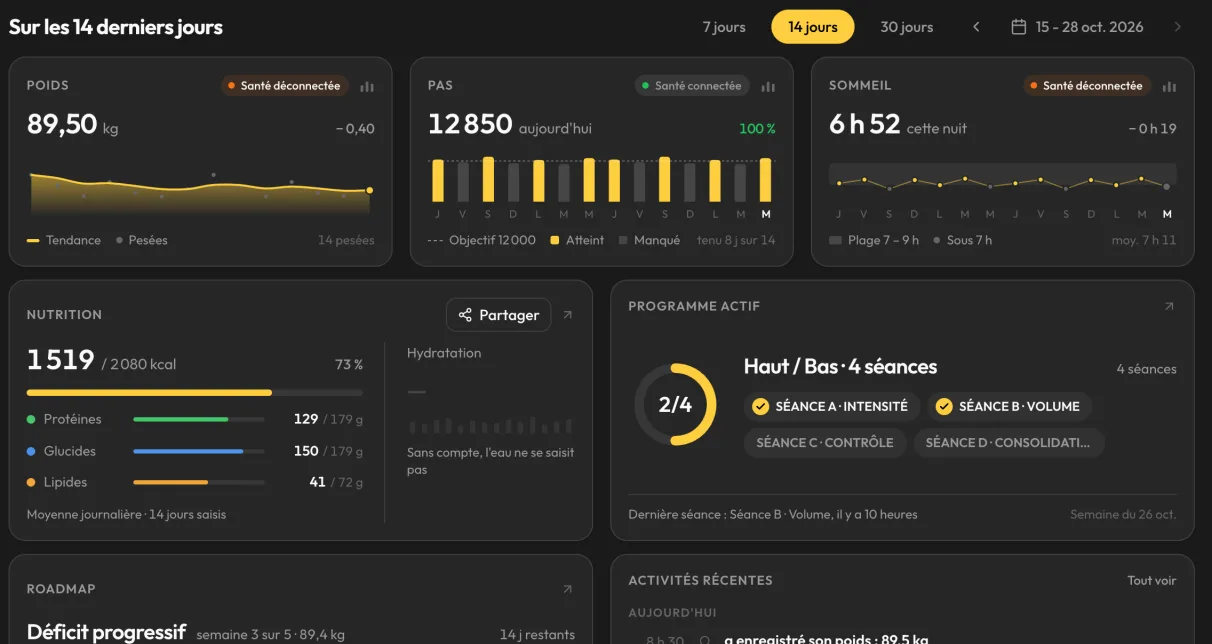
Task: Open the 15 - 28 oct. 2026 date picker
Action: click(x=1077, y=27)
